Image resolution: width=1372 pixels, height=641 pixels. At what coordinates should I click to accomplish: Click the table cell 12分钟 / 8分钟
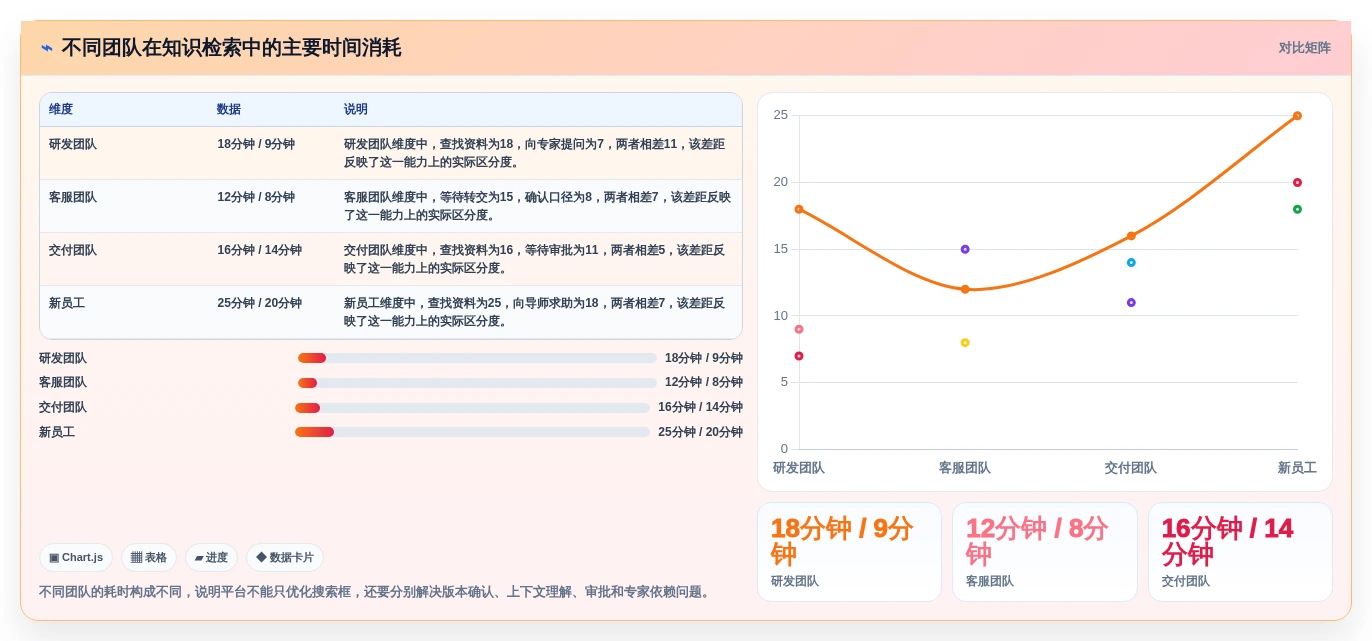point(256,197)
